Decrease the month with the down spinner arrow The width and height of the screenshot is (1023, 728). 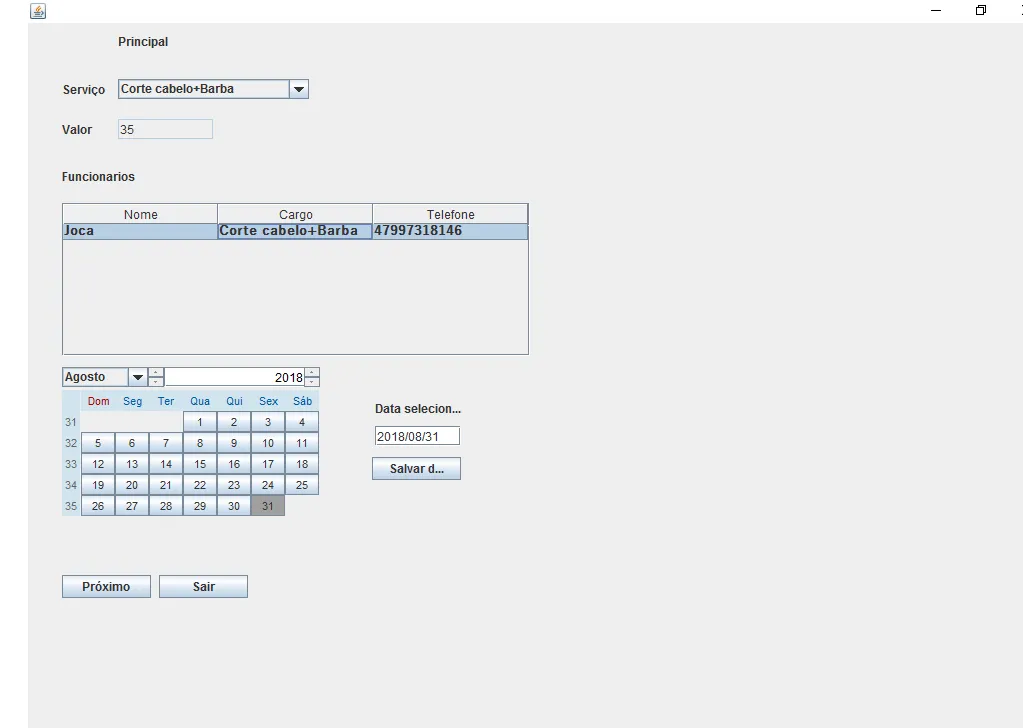156,382
